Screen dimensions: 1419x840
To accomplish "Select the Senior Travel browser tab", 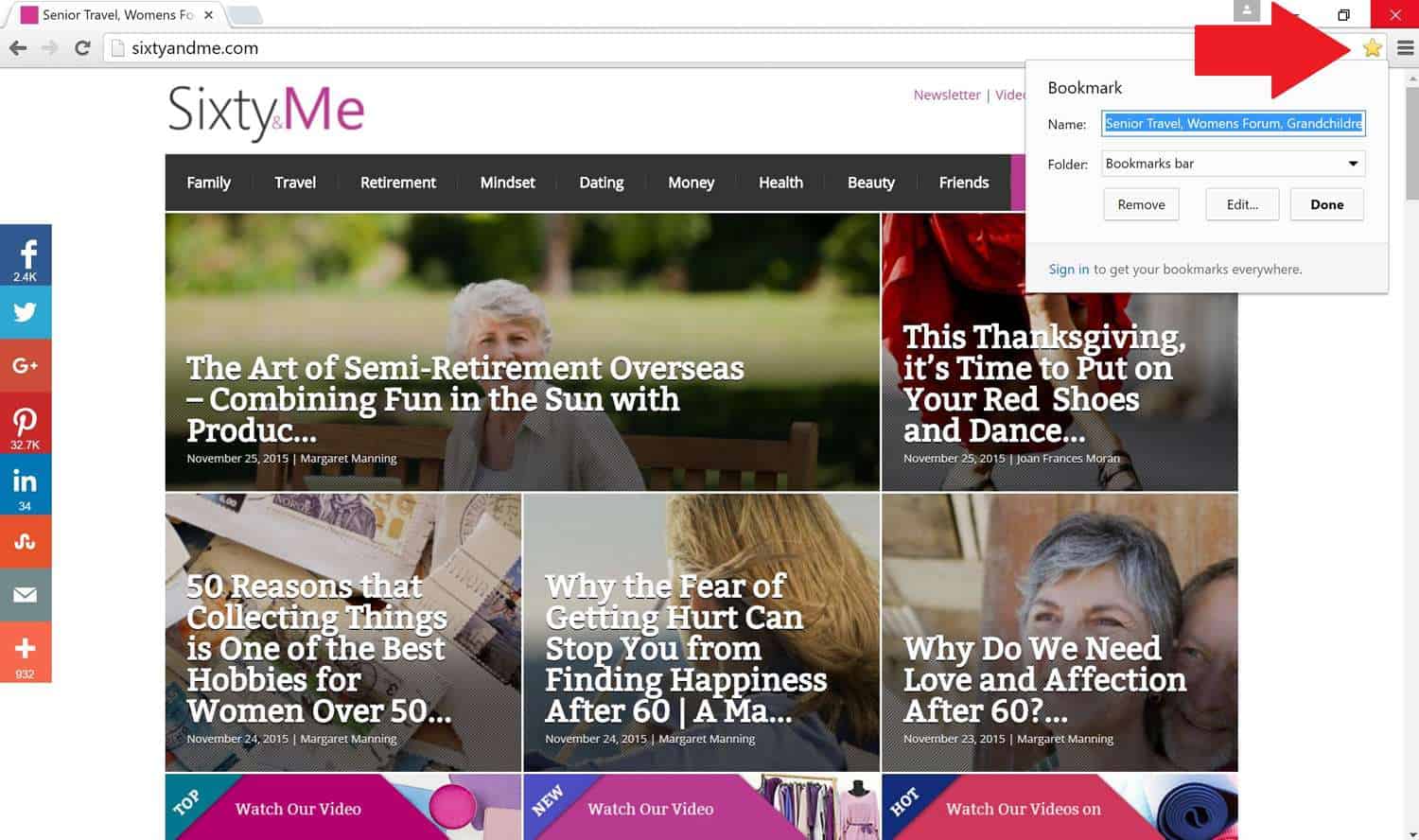I will pyautogui.click(x=115, y=15).
